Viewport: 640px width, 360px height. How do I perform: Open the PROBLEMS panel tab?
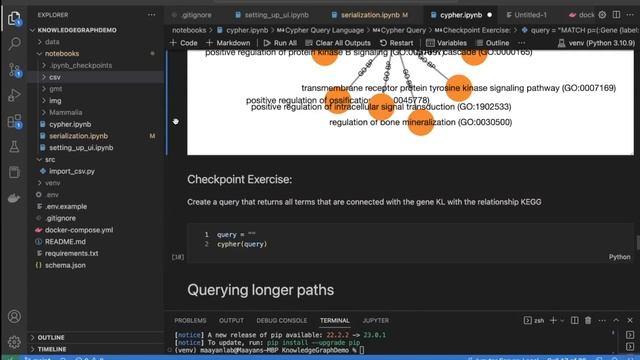190,321
